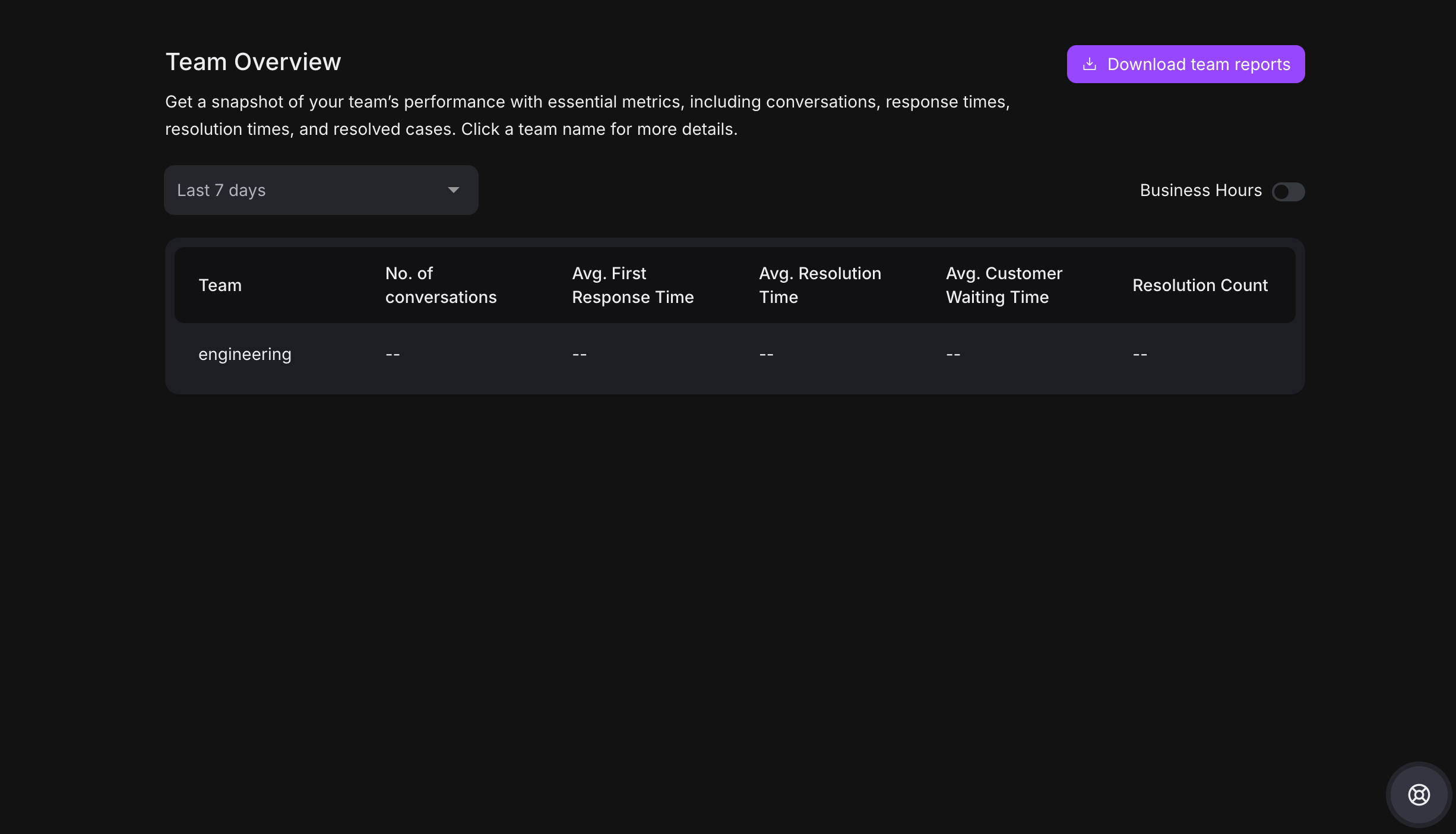Screen dimensions: 1456x834
Task: Click the download icon in the reports button
Action: pos(1089,64)
